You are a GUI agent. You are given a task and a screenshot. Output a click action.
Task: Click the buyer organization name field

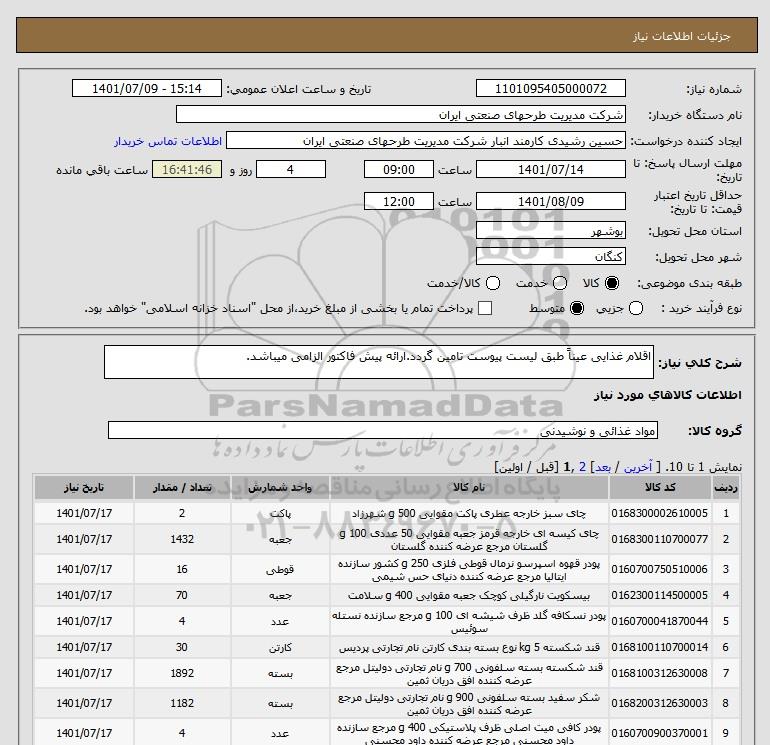click(x=401, y=115)
